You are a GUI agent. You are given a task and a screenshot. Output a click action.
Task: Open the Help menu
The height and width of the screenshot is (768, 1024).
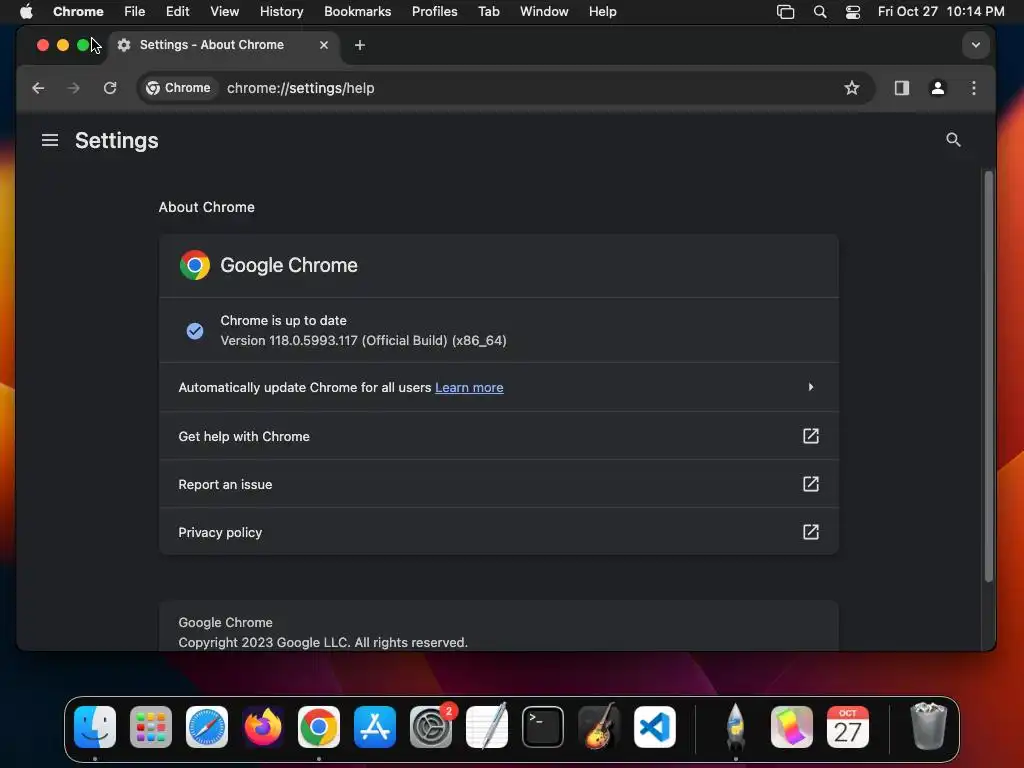pos(602,11)
